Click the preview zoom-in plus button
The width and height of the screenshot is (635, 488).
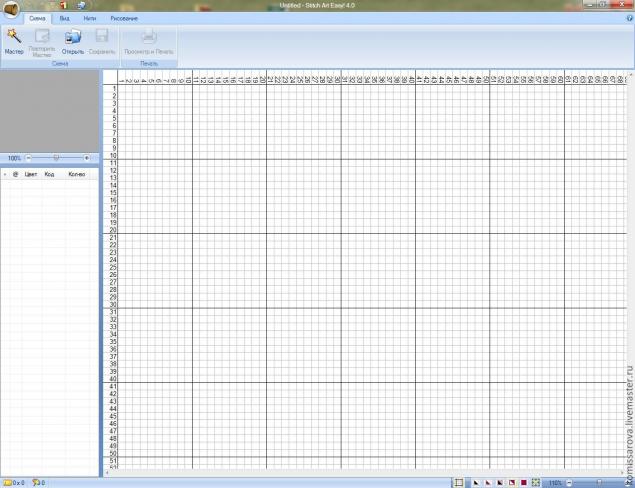point(86,158)
